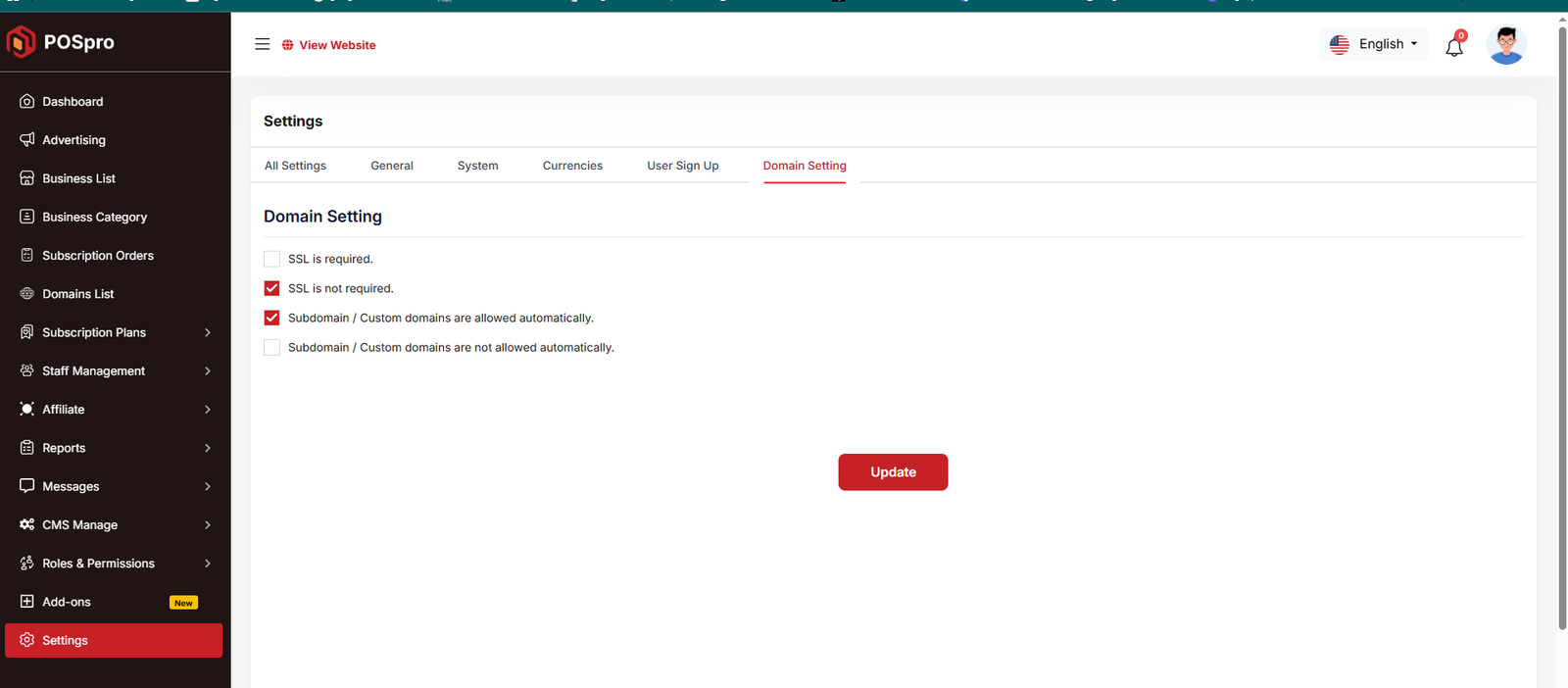Expand the Subscription Plans submenu
This screenshot has height=688, width=1568.
coord(207,332)
